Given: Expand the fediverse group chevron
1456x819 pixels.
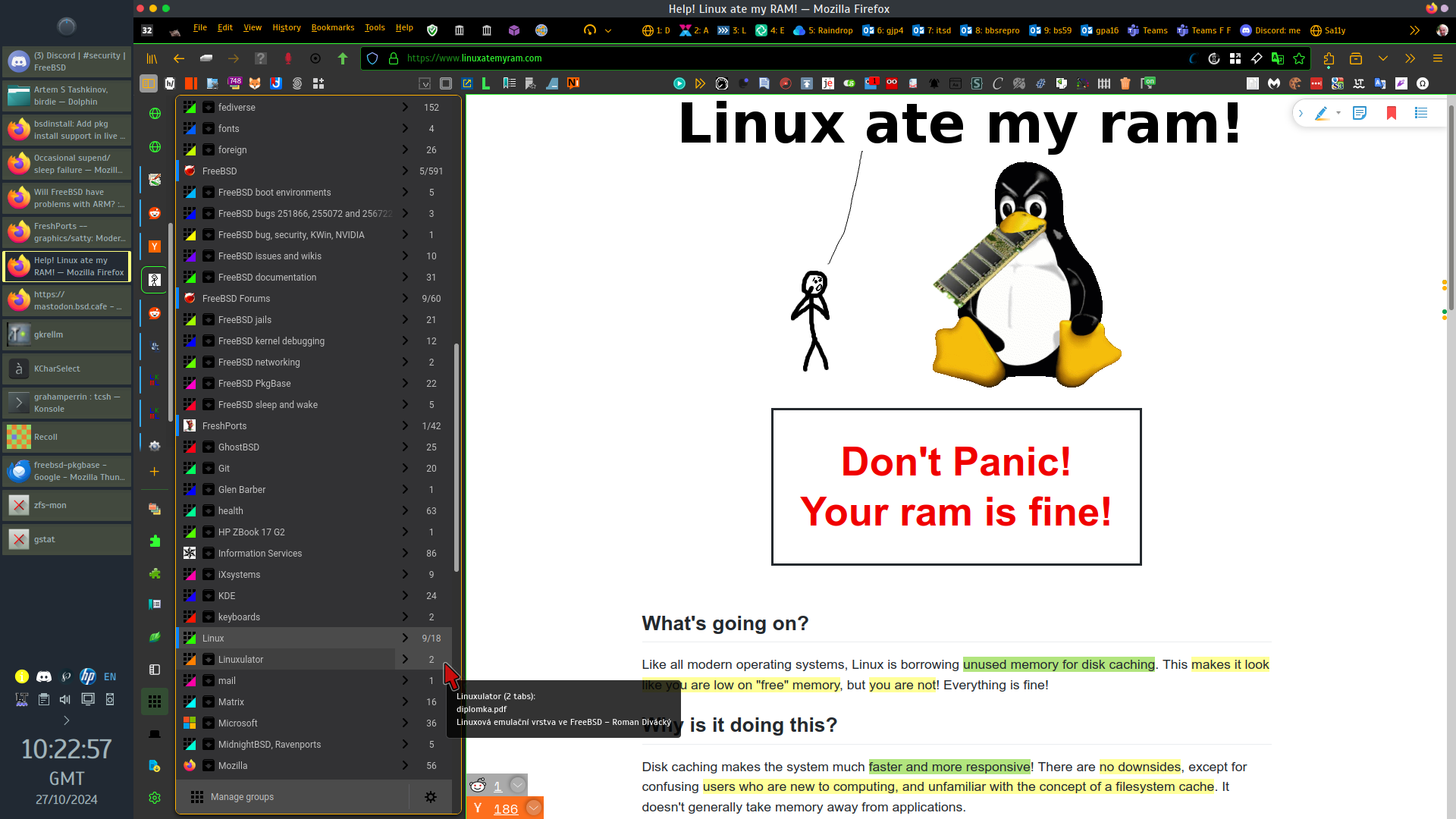Looking at the screenshot, I should [x=405, y=108].
